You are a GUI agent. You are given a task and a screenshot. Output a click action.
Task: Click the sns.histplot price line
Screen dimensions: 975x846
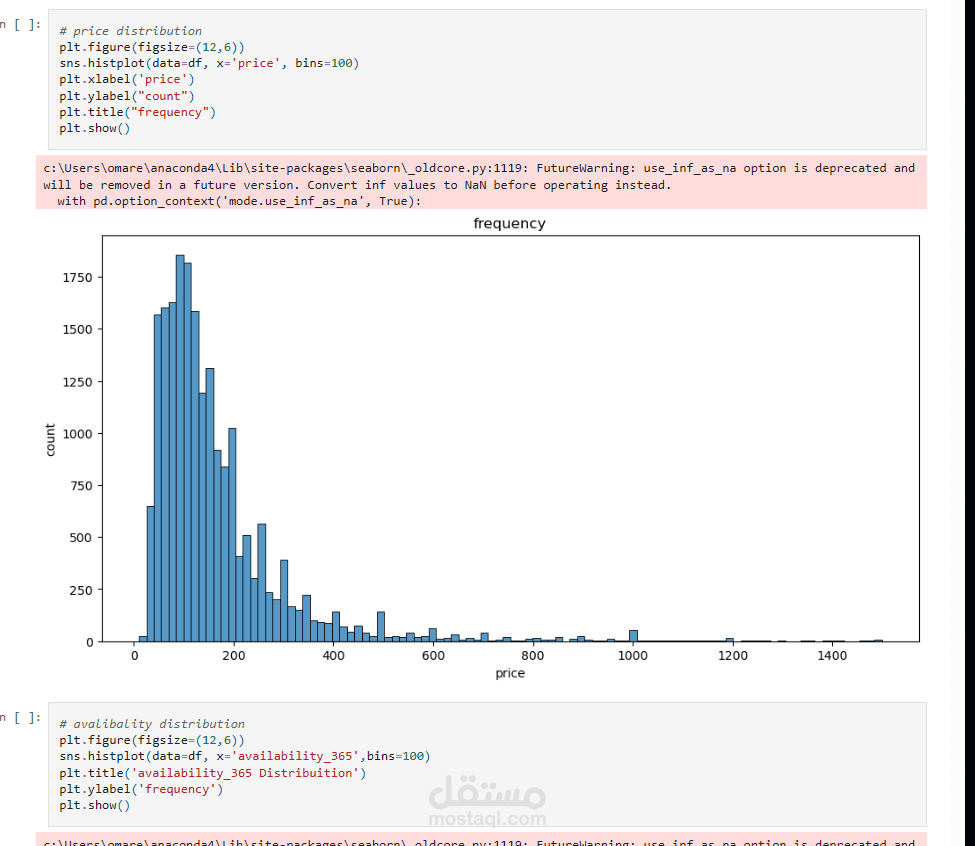pyautogui.click(x=209, y=63)
